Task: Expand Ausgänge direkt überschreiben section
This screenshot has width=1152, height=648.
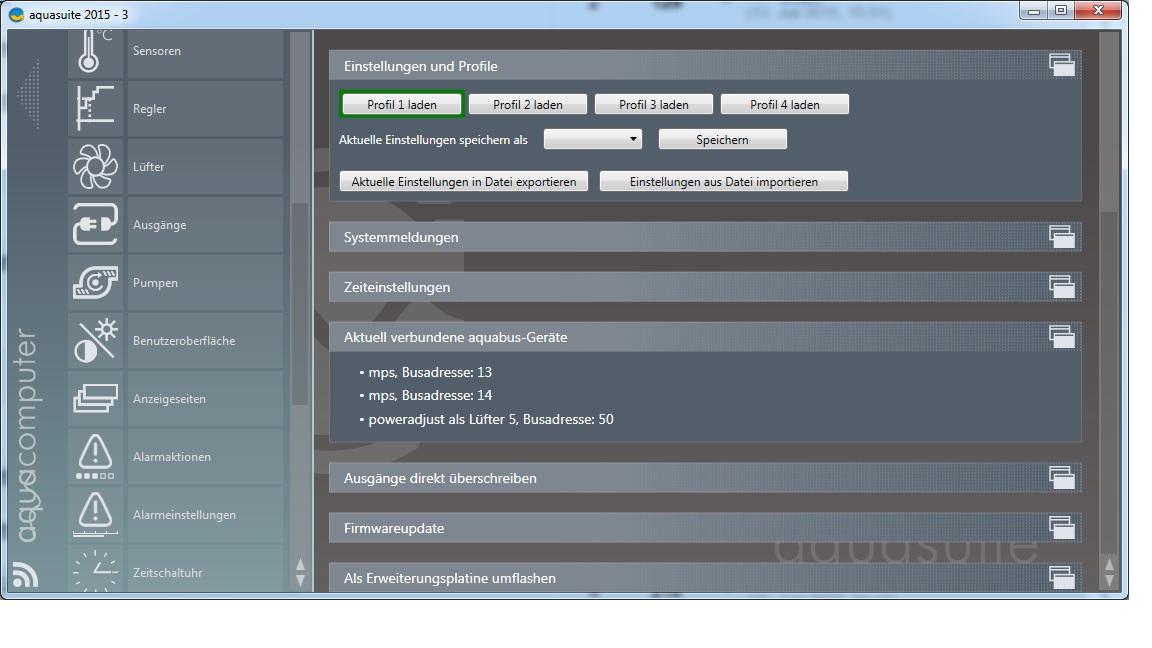Action: [705, 478]
